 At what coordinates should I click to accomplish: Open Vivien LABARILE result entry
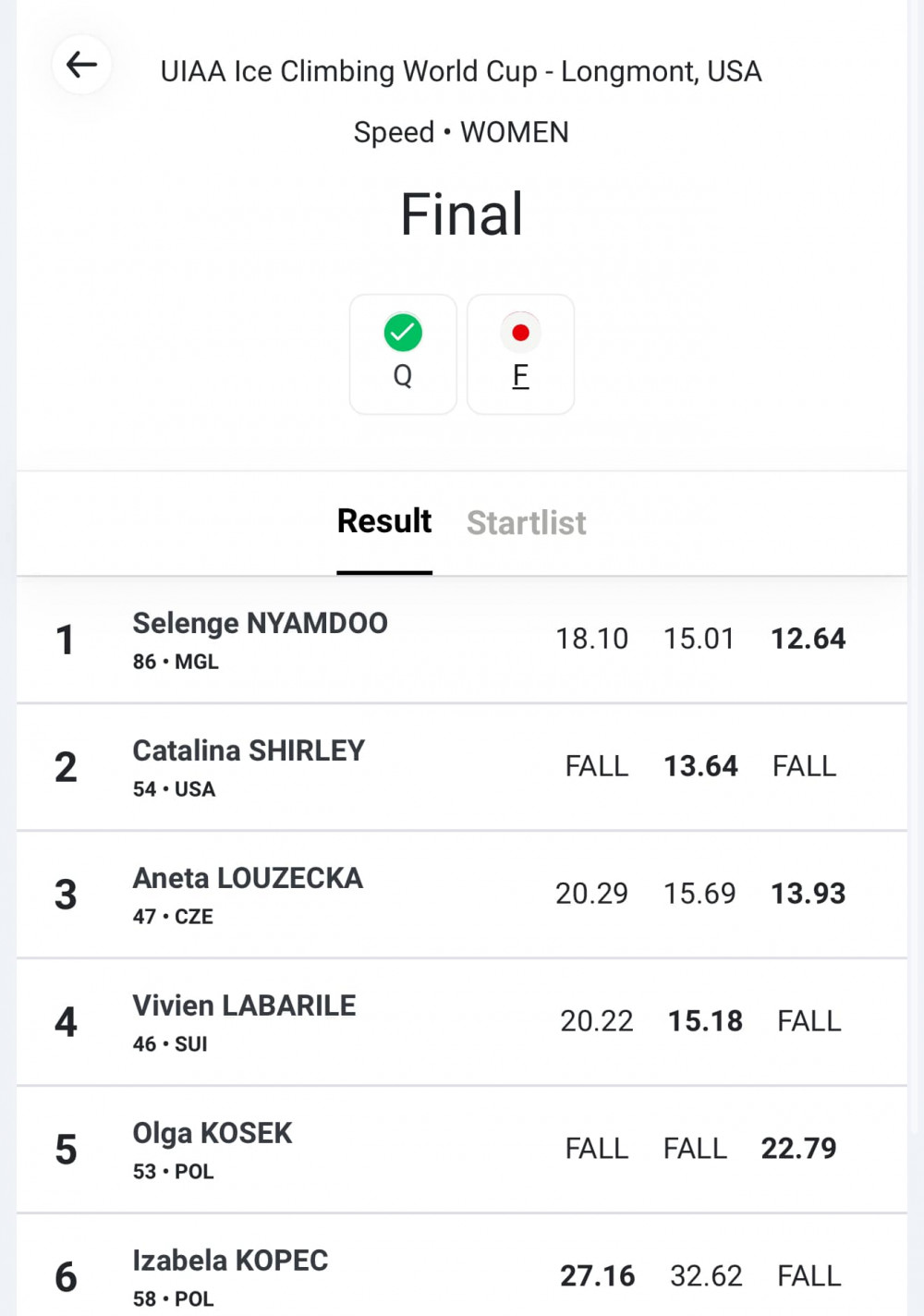tap(462, 1022)
